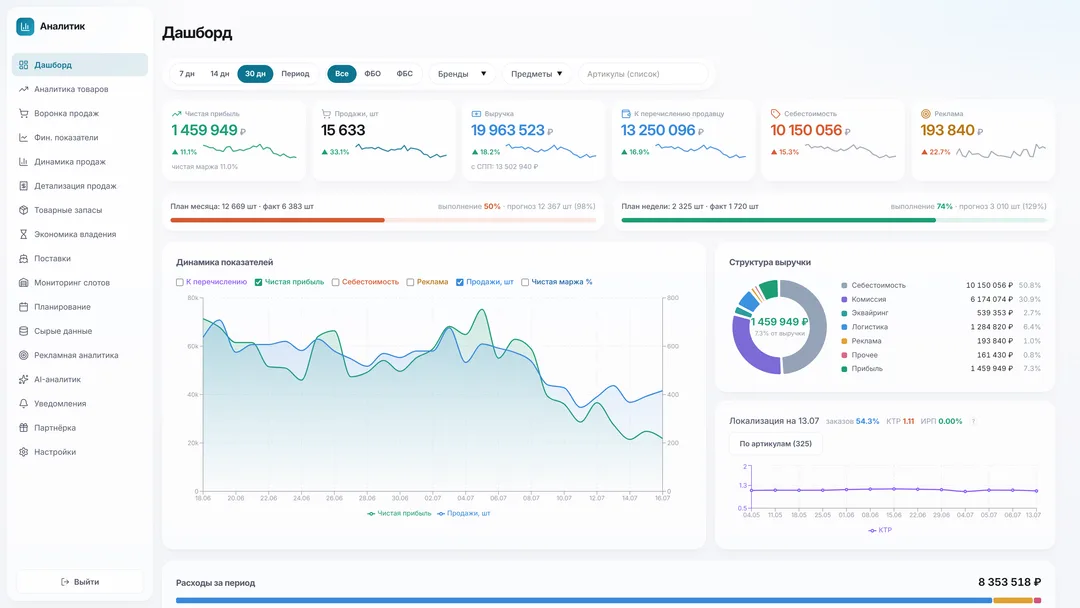Image resolution: width=1080 pixels, height=608 pixels.
Task: Click the Партнёрка gift icon
Action: (23, 428)
